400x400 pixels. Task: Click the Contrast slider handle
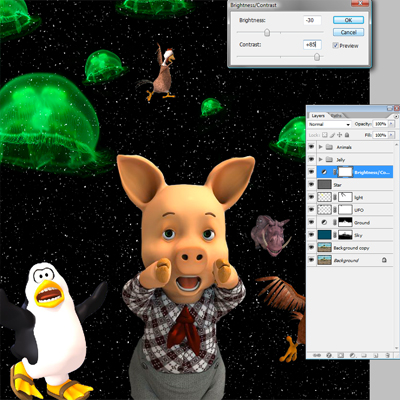(317, 57)
